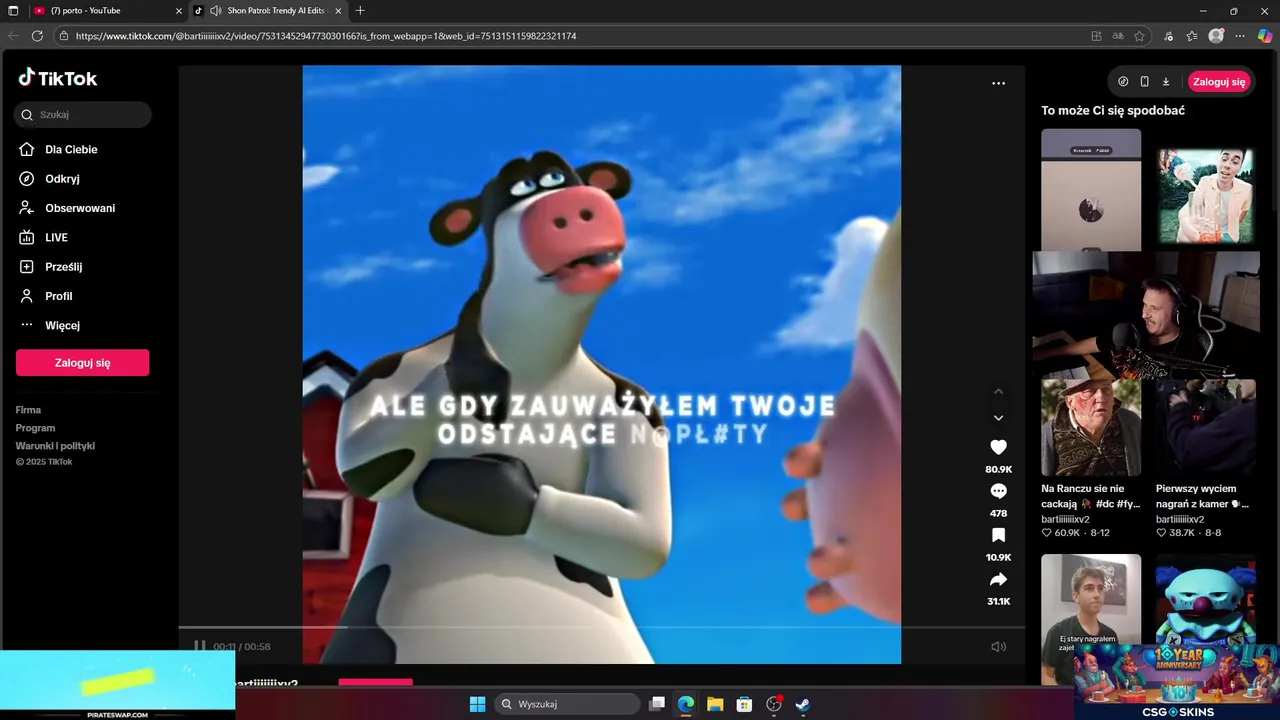Click the TikTok logo
This screenshot has width=1280, height=720.
[x=57, y=78]
